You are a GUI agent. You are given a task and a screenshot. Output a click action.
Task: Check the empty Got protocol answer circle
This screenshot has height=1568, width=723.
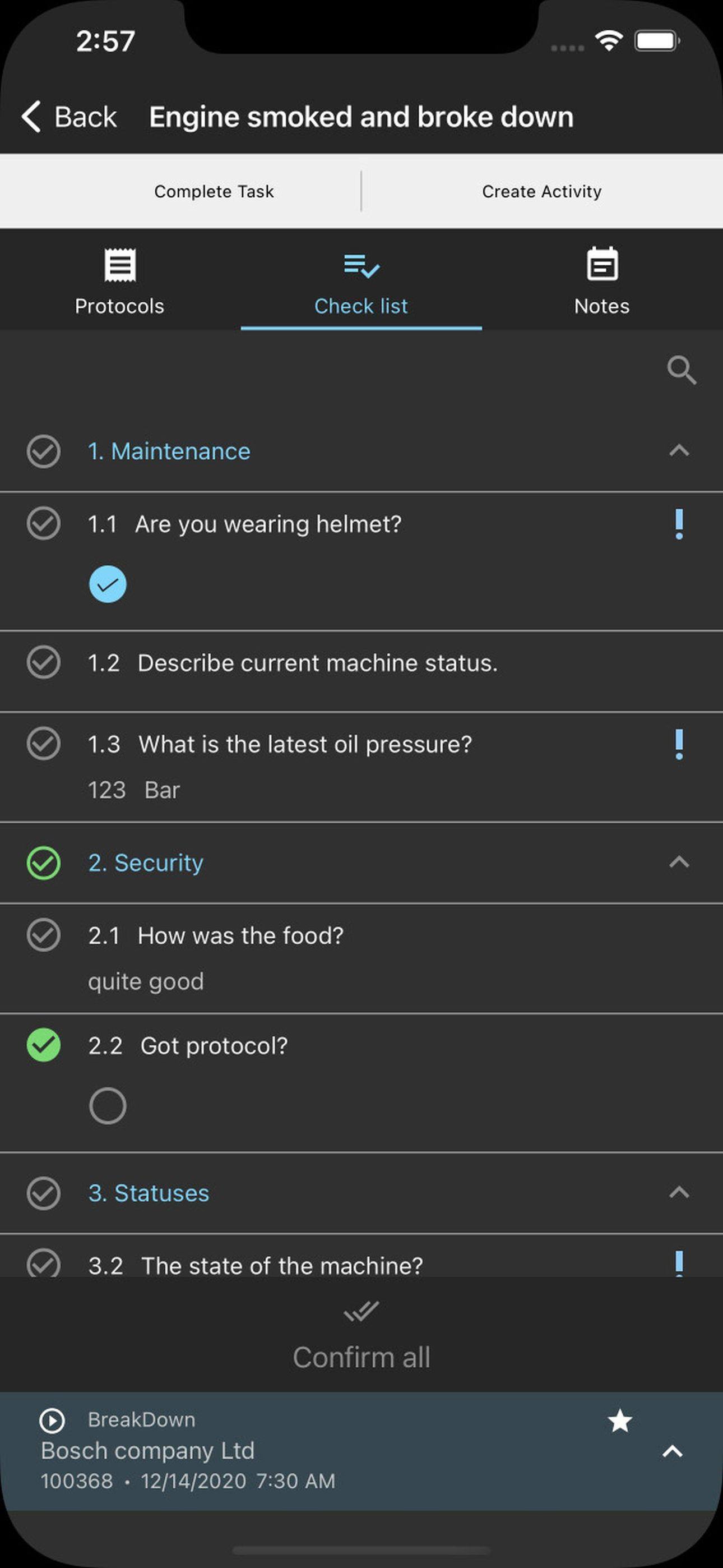(108, 1105)
